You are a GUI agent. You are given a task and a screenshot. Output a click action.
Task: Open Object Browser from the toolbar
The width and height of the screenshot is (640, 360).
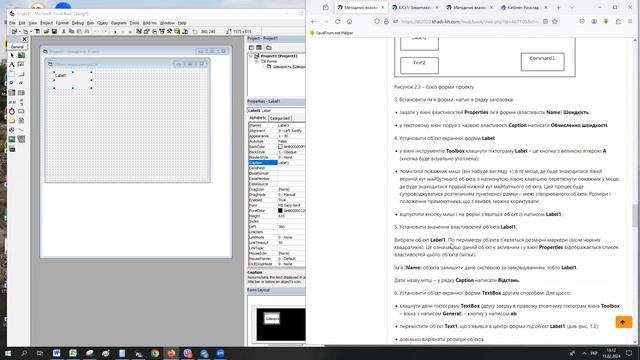click(x=162, y=31)
